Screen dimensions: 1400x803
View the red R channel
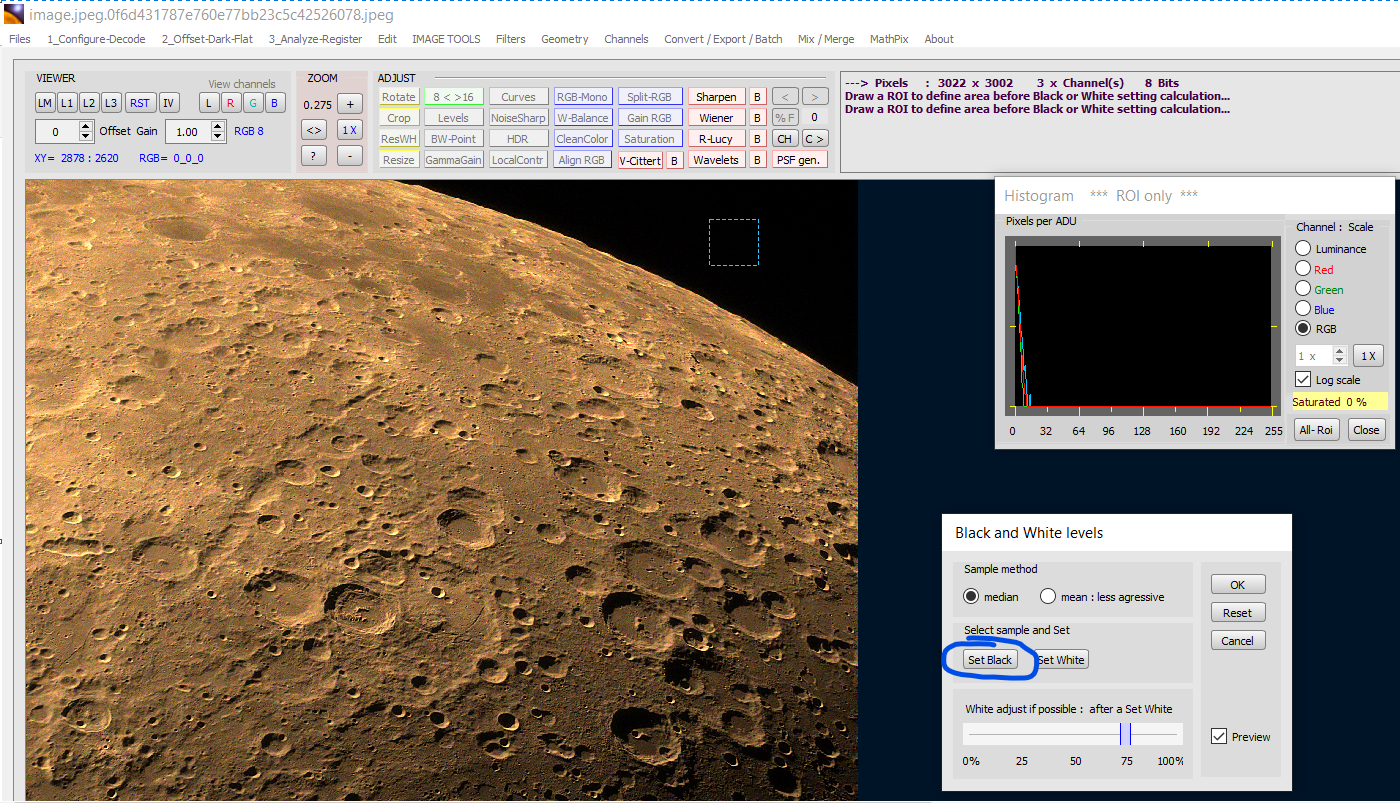tap(231, 103)
